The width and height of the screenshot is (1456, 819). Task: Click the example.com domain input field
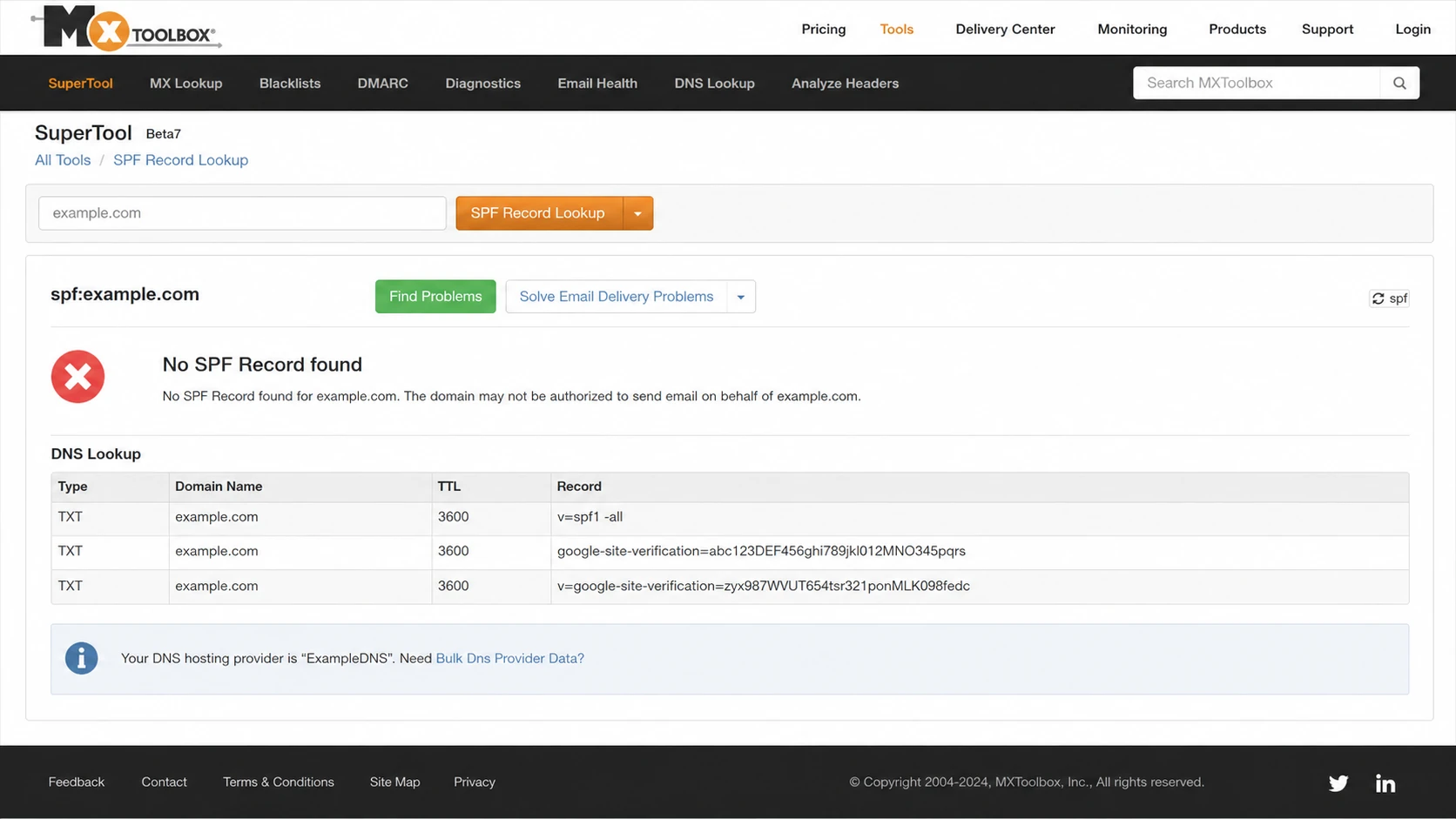click(242, 213)
